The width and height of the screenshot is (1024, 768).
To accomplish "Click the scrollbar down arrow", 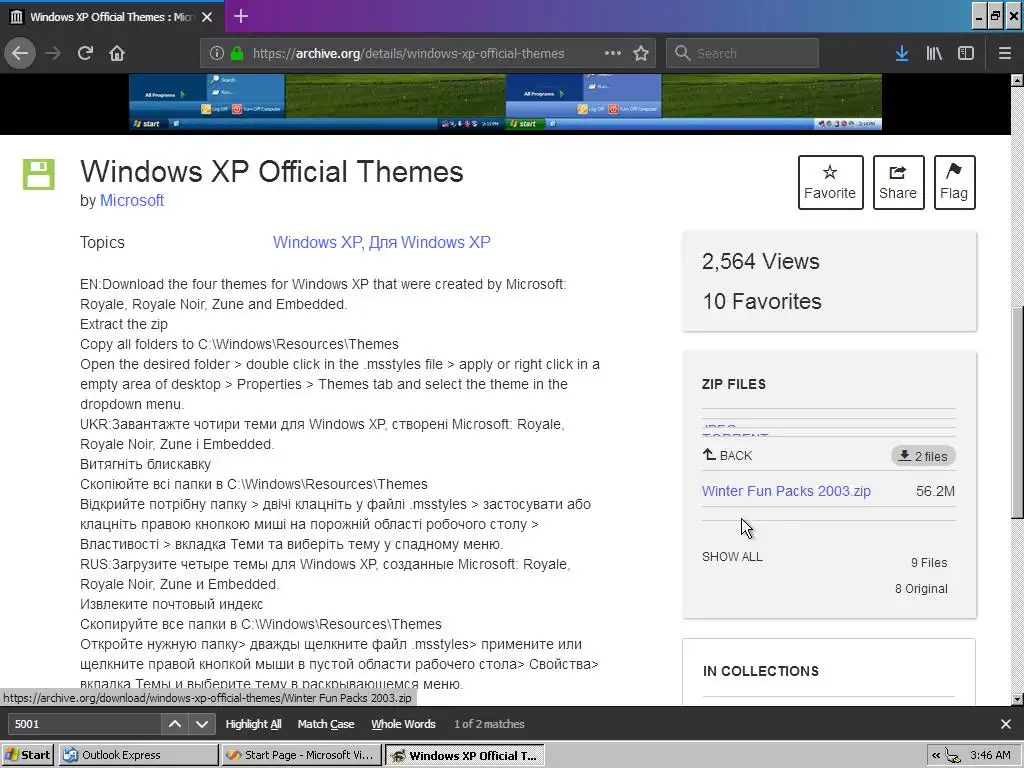I will coord(1017,699).
